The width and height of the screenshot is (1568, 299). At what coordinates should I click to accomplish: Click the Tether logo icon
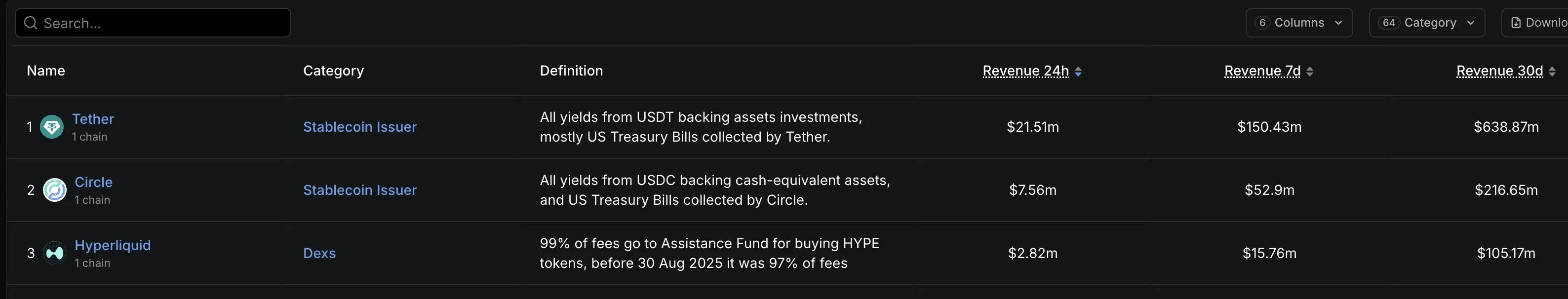[52, 127]
